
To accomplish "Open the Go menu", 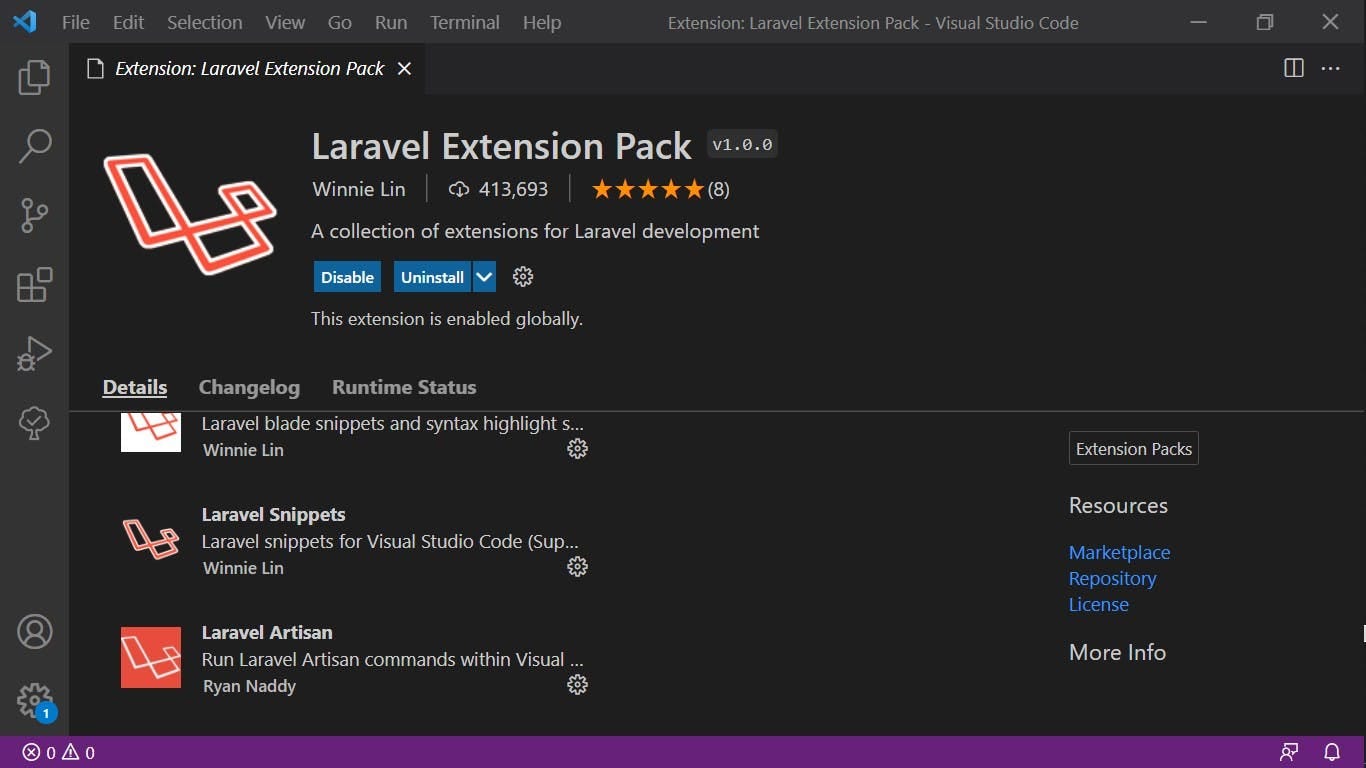I will pyautogui.click(x=340, y=22).
